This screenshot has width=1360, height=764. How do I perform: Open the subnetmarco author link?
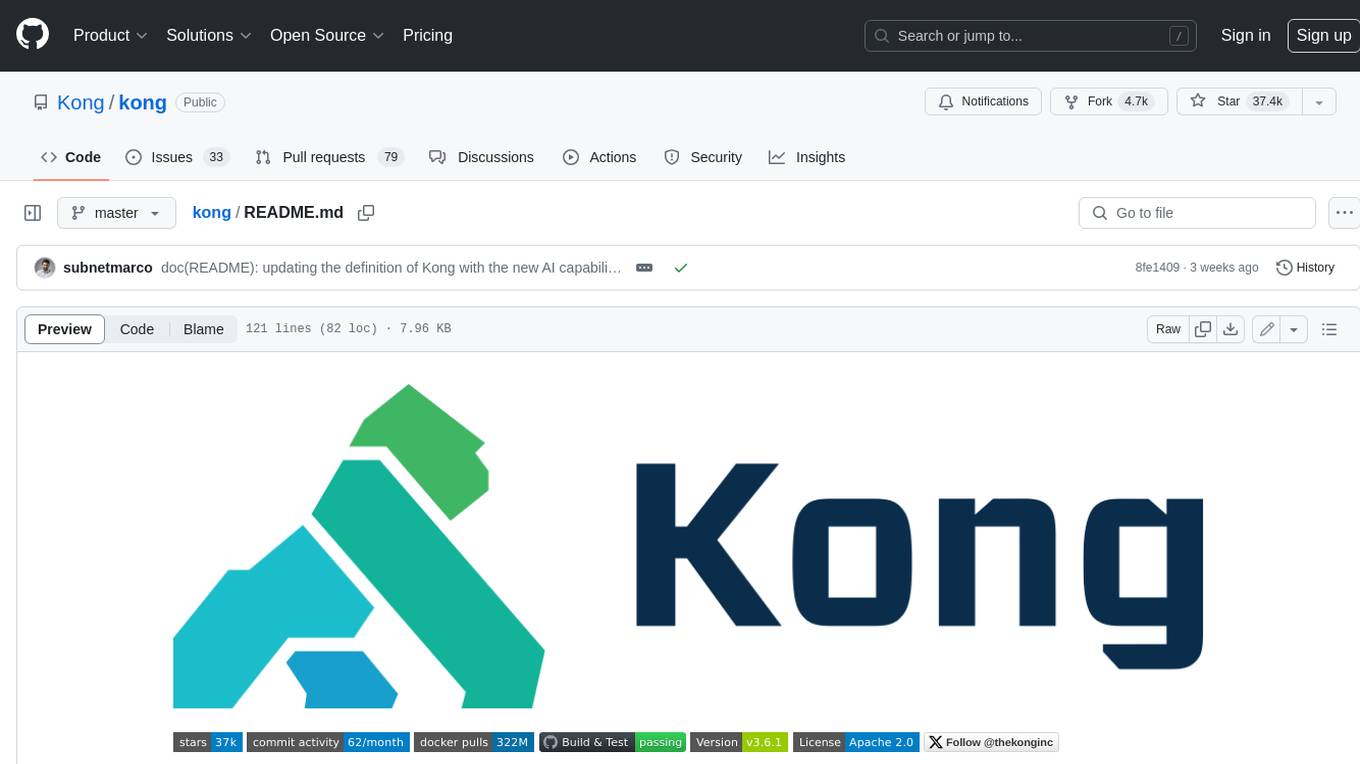(108, 268)
